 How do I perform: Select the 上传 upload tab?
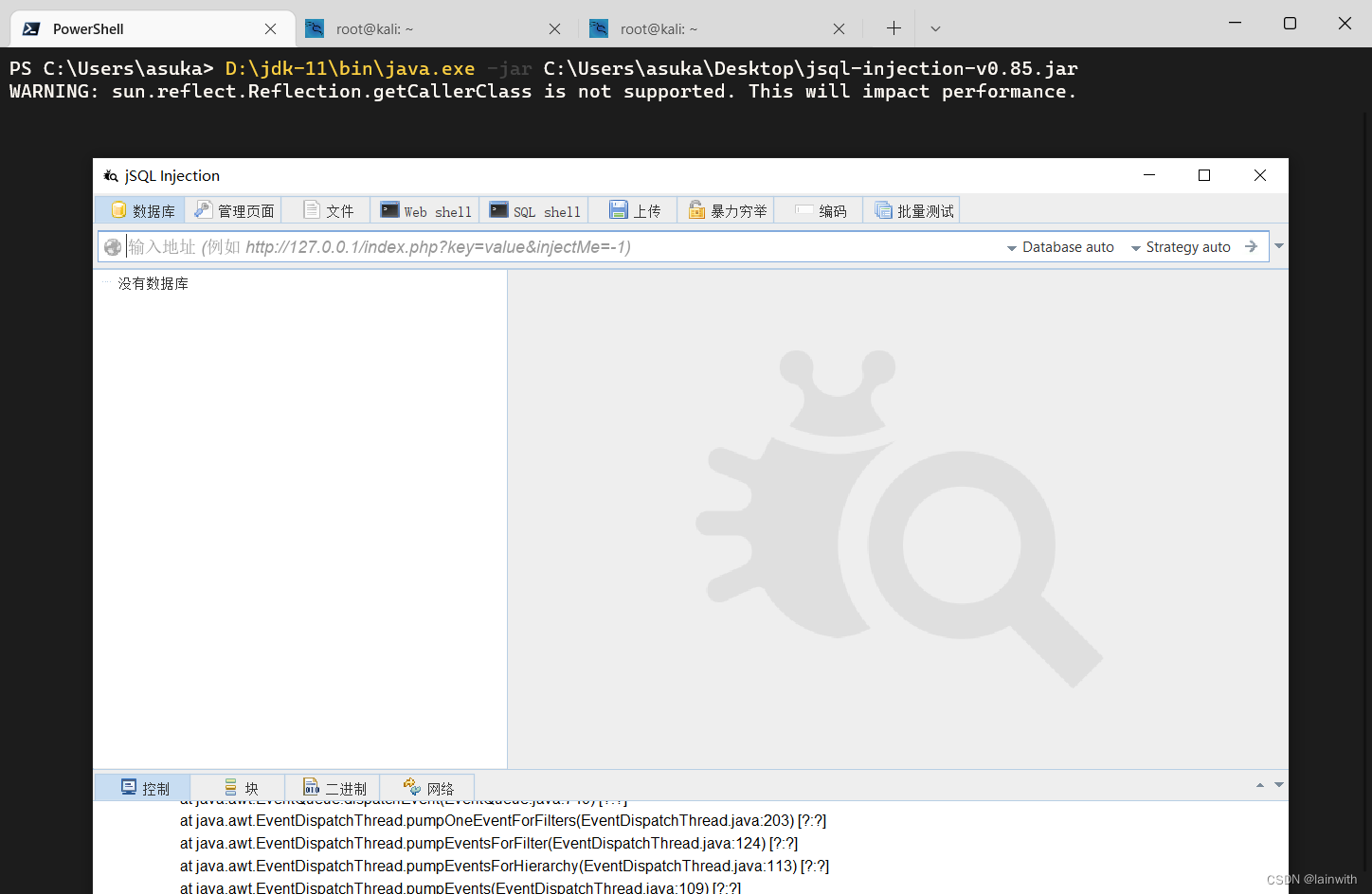tap(633, 210)
